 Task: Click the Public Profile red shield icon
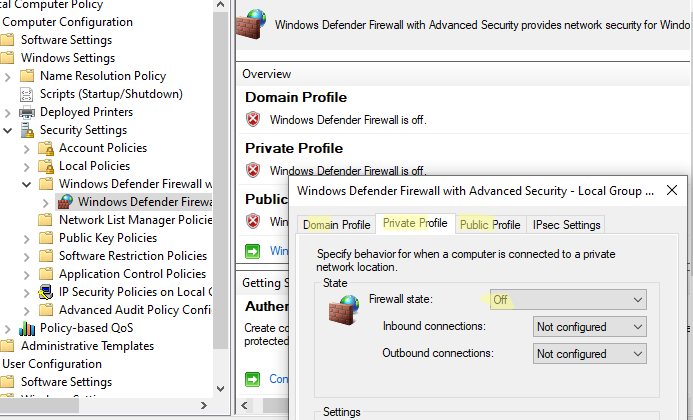[x=253, y=221]
